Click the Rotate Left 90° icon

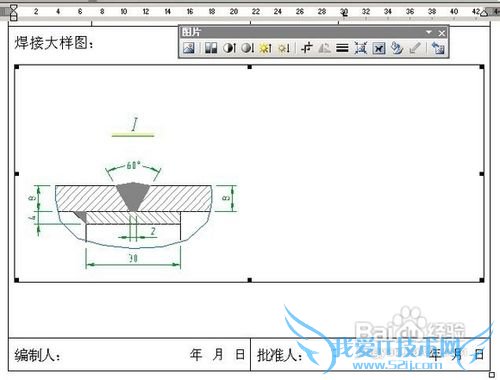tap(324, 48)
